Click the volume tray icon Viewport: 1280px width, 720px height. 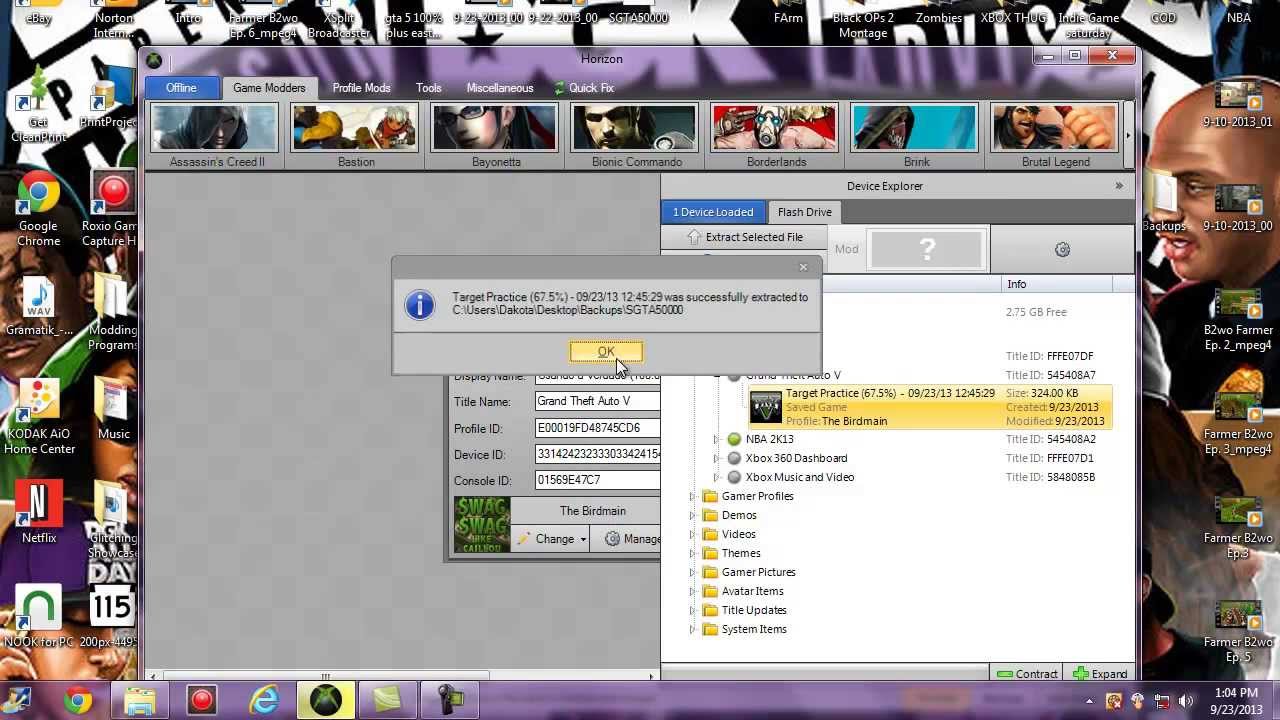(x=1186, y=701)
